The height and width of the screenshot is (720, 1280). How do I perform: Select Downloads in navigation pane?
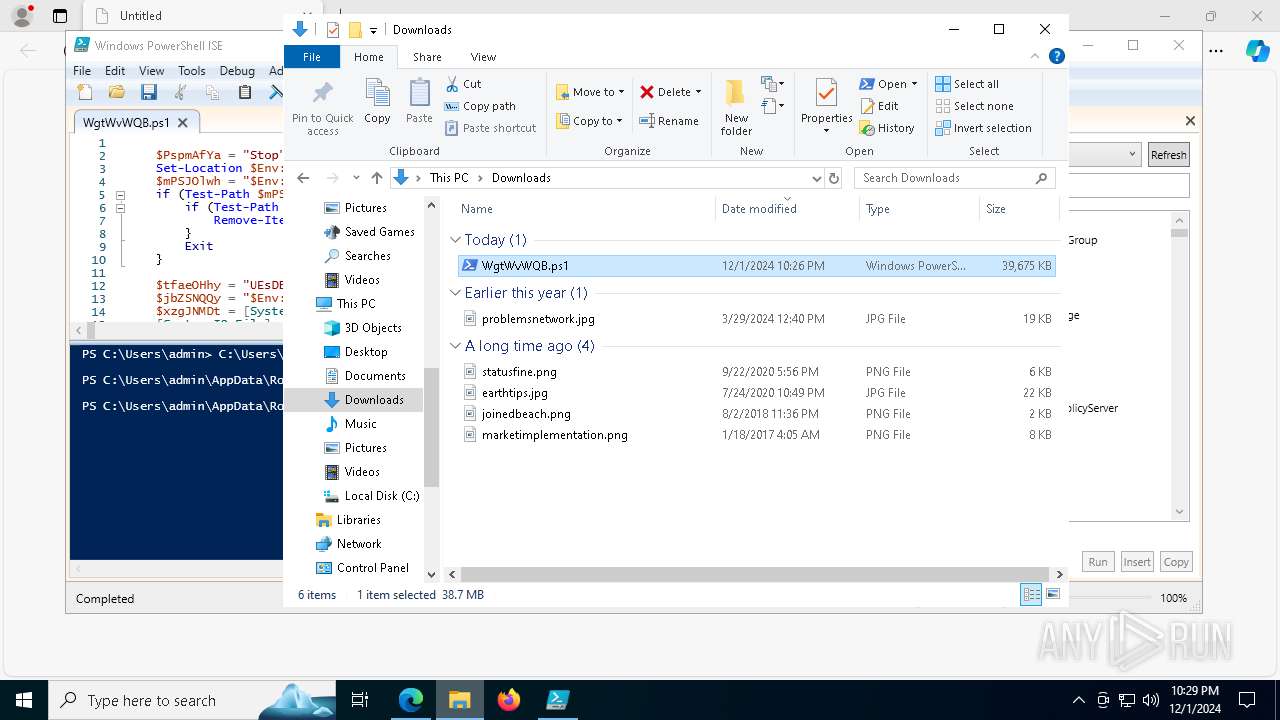(x=374, y=400)
